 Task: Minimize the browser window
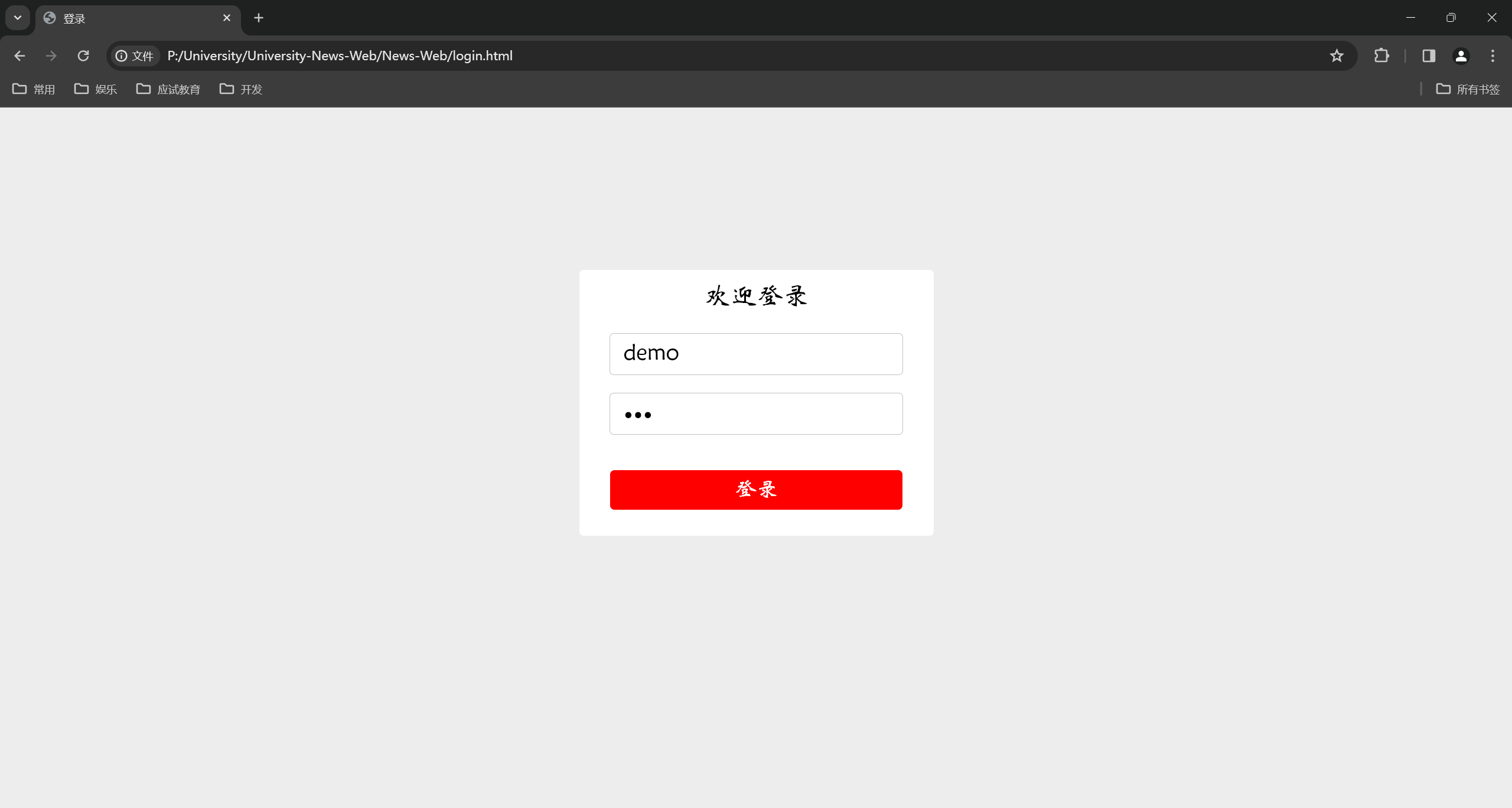click(1410, 18)
